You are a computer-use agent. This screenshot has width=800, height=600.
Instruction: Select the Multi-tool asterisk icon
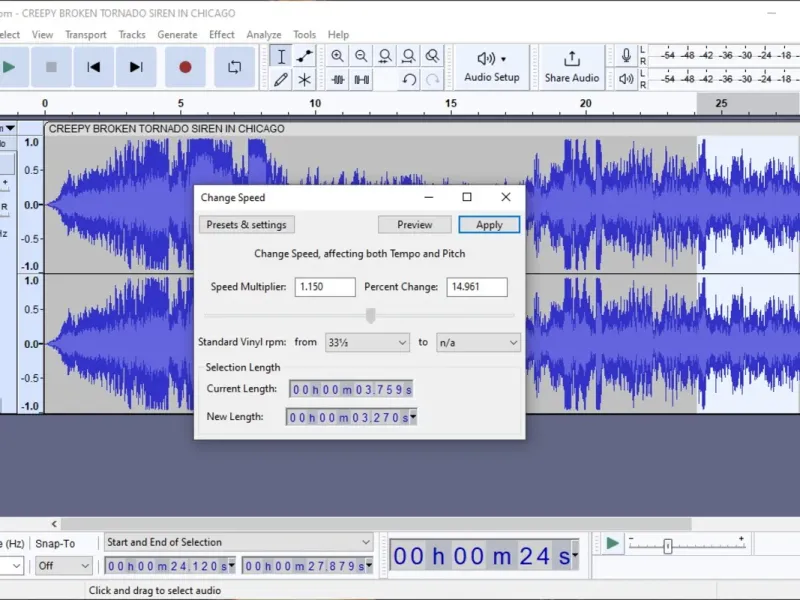click(305, 80)
